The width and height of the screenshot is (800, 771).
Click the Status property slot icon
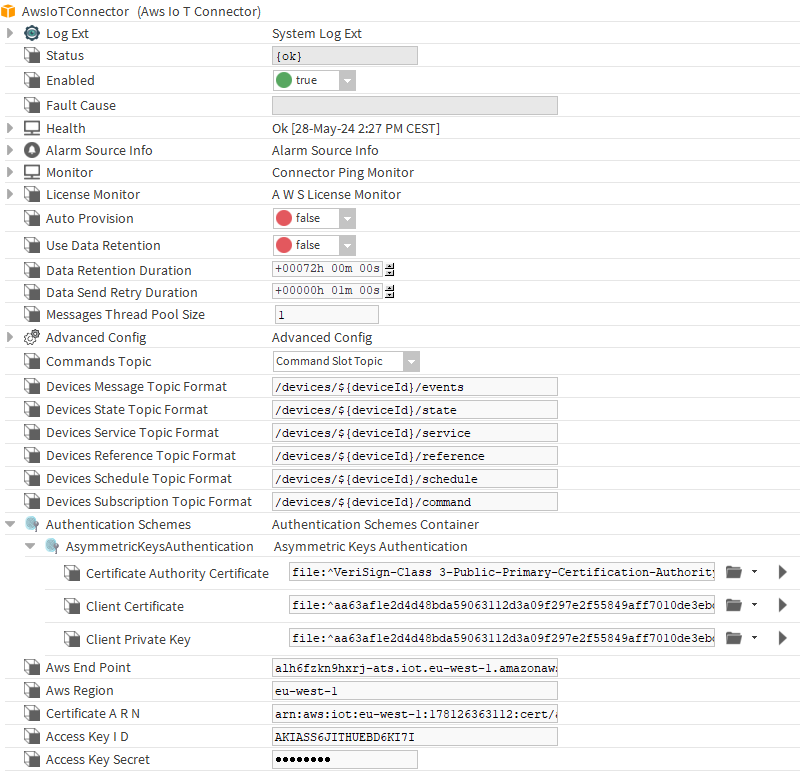pos(32,56)
